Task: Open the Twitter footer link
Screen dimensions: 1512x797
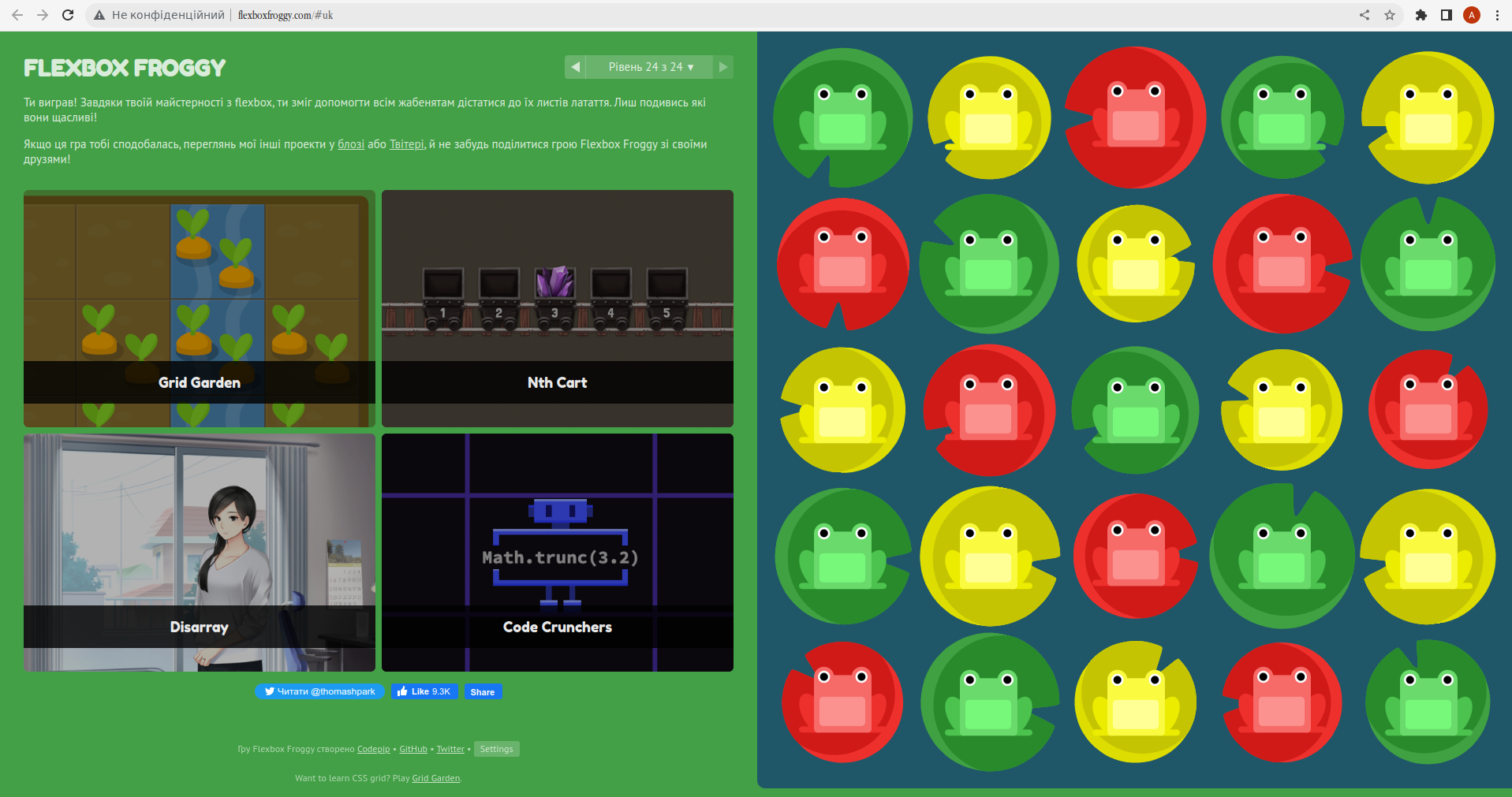Action: [x=450, y=749]
